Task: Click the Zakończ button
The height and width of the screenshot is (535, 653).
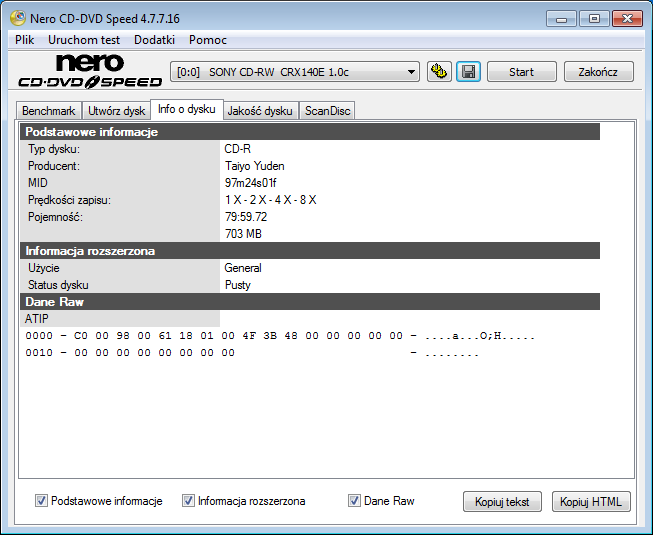Action: [x=598, y=72]
